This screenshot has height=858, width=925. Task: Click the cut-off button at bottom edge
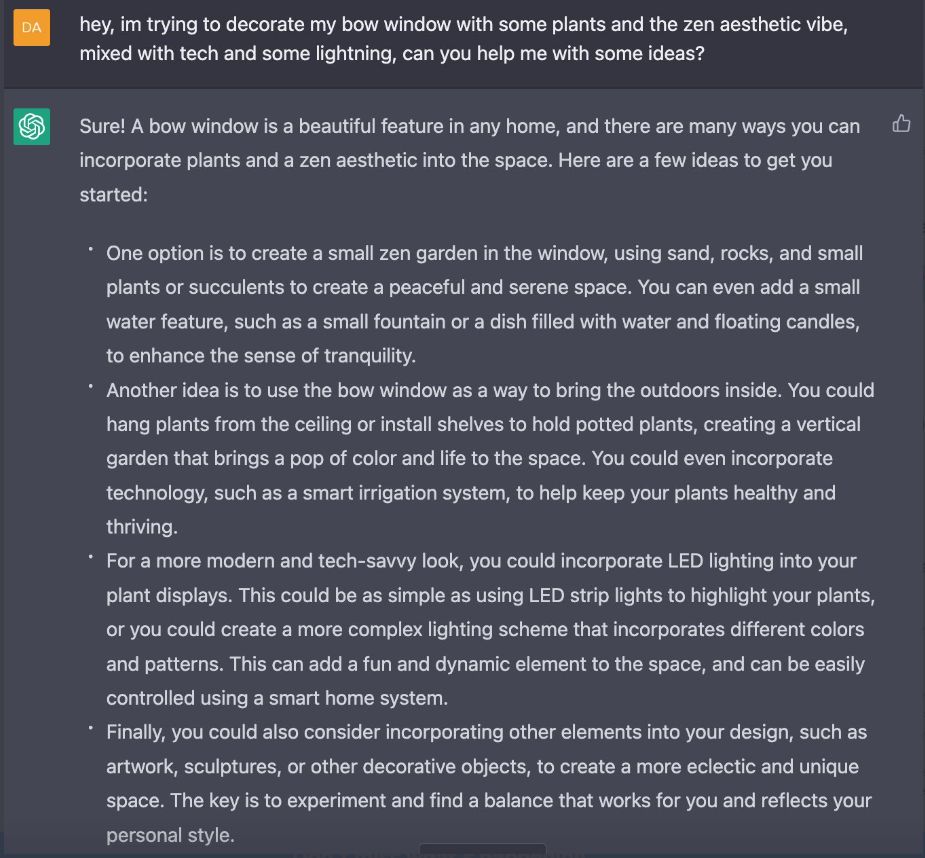482,851
